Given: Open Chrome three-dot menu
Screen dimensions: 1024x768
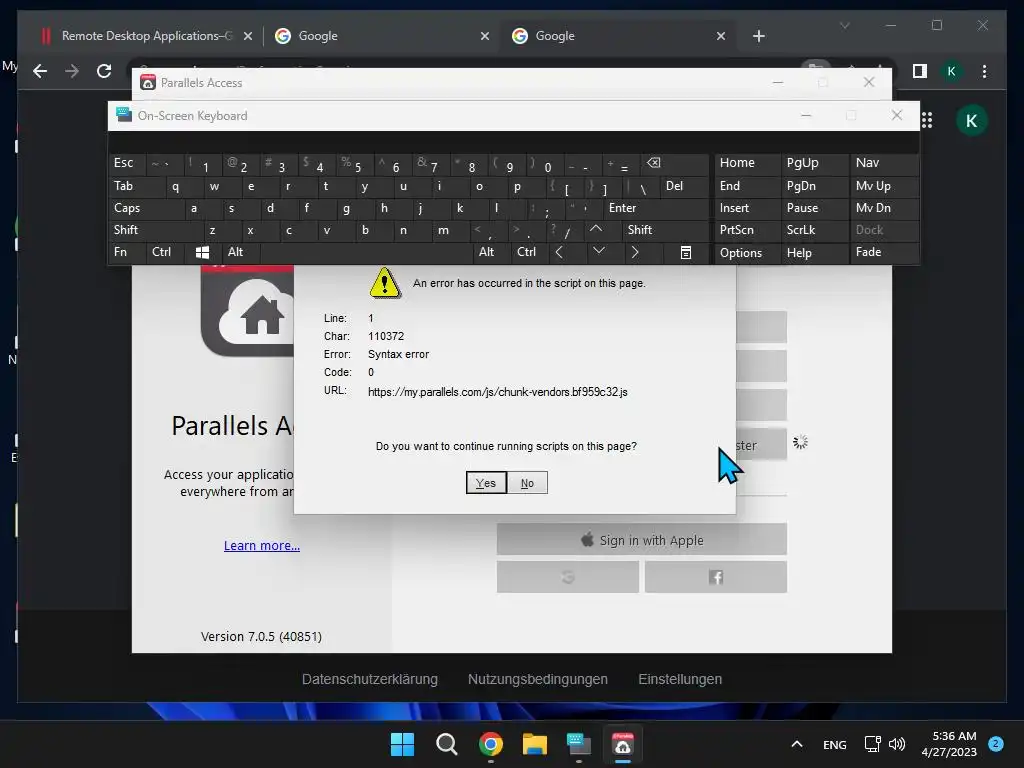Looking at the screenshot, I should (984, 71).
